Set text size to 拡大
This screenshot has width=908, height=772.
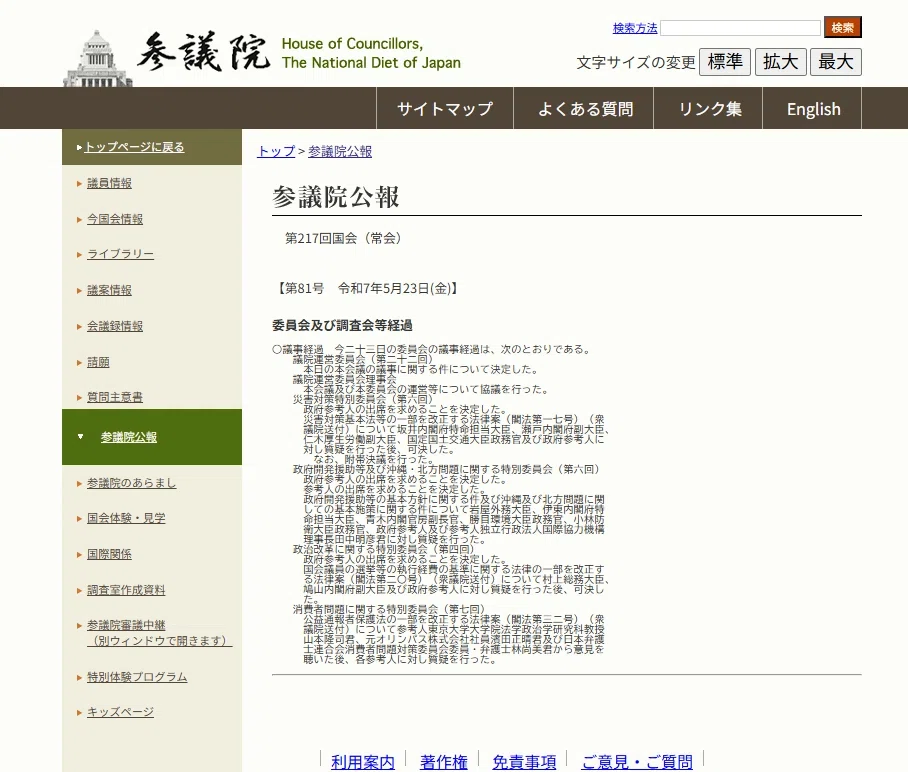tap(781, 62)
